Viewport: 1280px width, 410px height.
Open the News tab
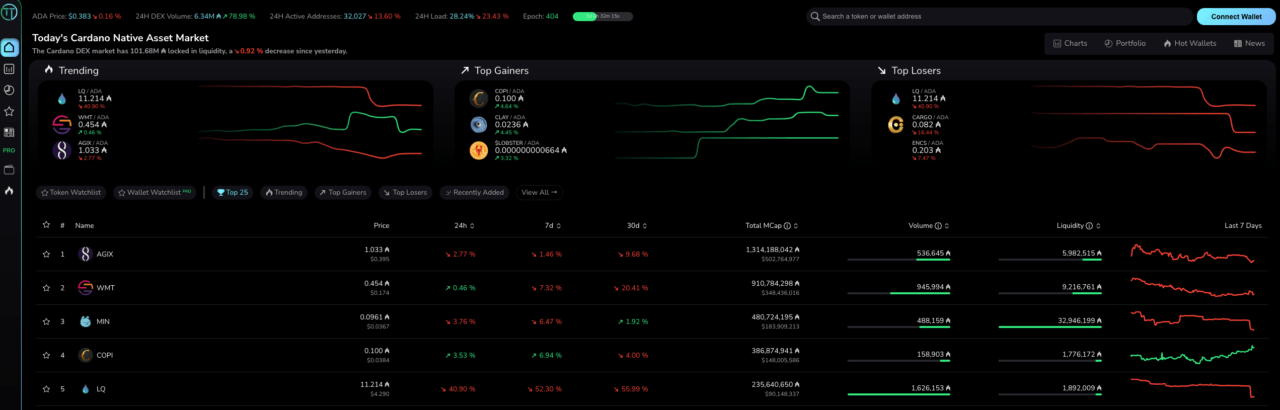tap(1249, 44)
